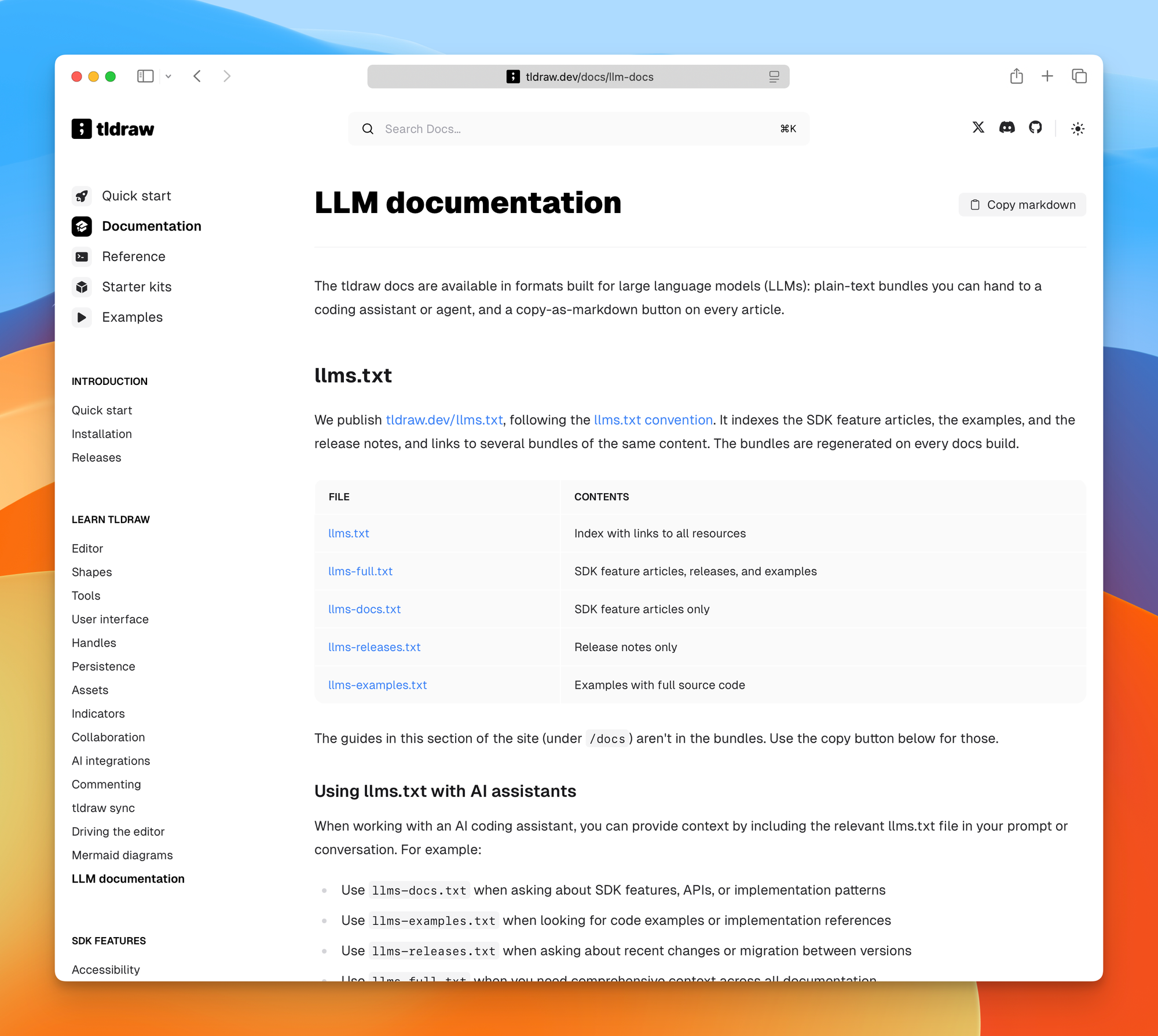This screenshot has height=1036, width=1158.
Task: Open the X (Twitter) social icon
Action: tap(979, 127)
